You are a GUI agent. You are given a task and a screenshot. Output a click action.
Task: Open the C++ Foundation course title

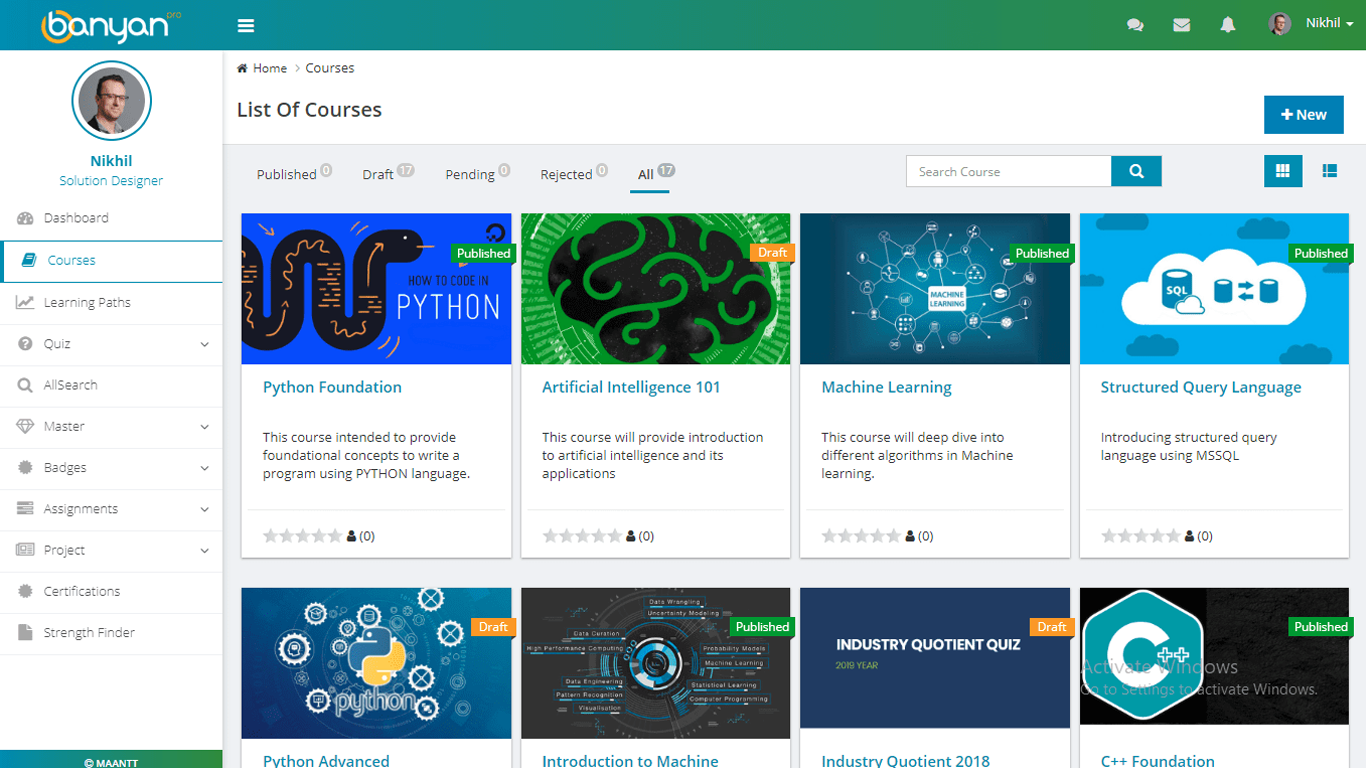click(1158, 761)
